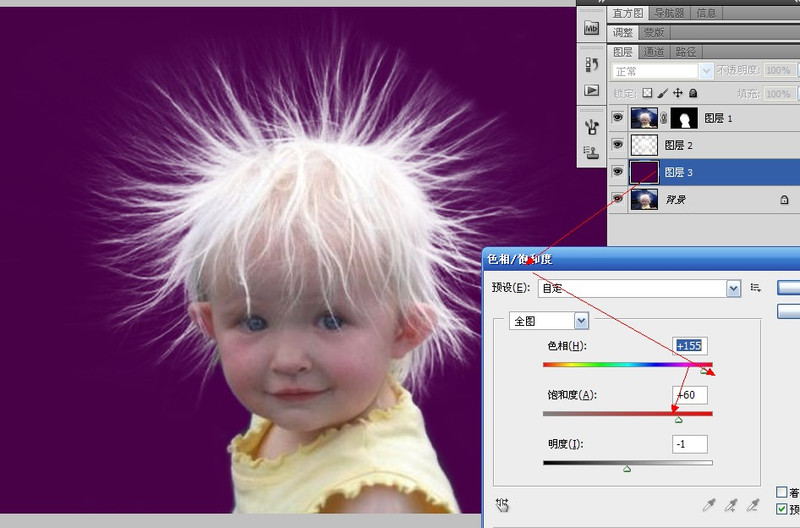Click the padlock icon on 背景 layer
The width and height of the screenshot is (800, 528).
pyautogui.click(x=784, y=199)
